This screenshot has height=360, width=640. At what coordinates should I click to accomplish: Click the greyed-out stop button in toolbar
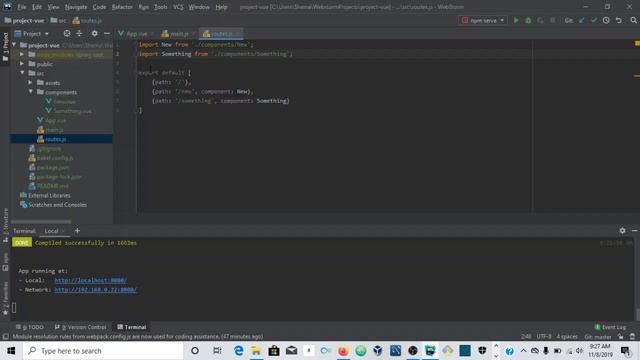tap(553, 20)
